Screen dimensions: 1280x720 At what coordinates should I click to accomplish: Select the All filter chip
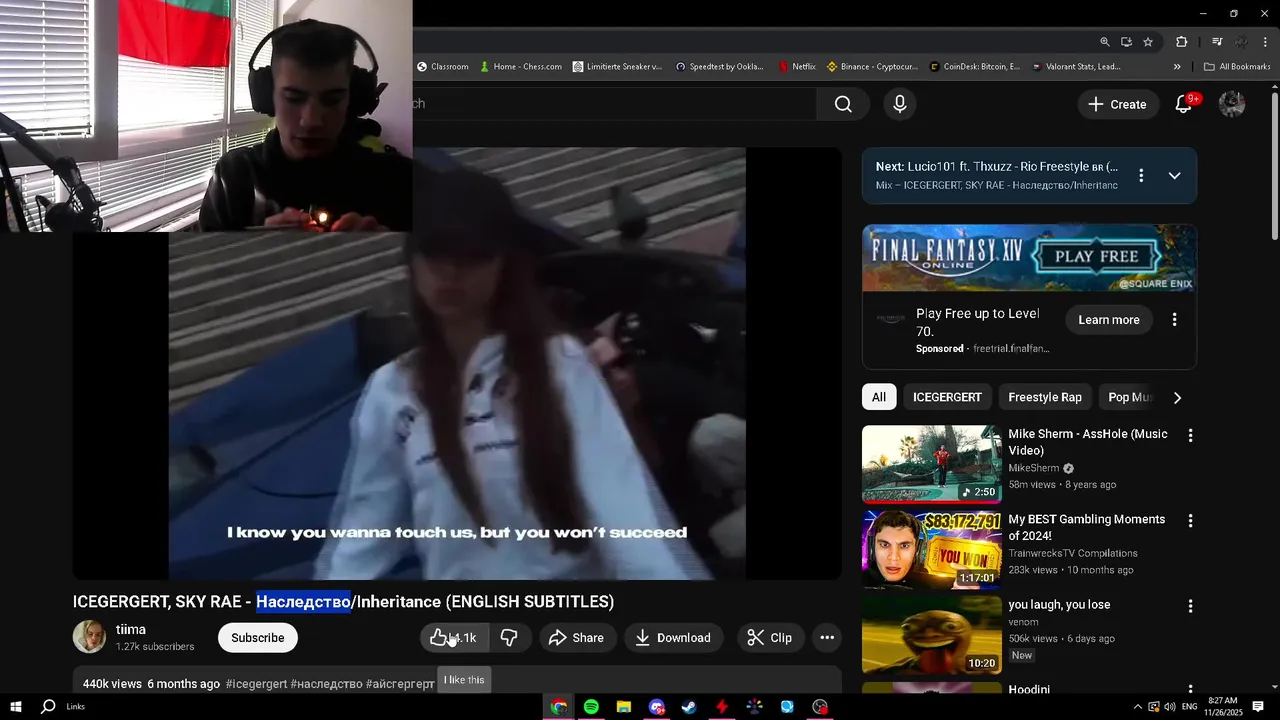[x=878, y=397]
